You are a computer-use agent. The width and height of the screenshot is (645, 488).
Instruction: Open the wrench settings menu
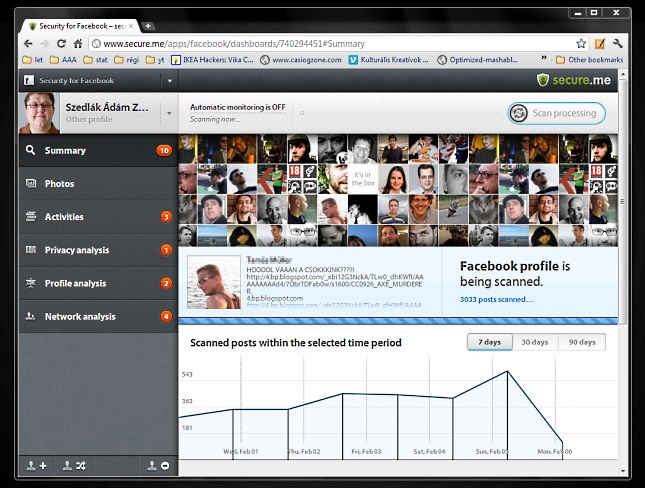[617, 44]
